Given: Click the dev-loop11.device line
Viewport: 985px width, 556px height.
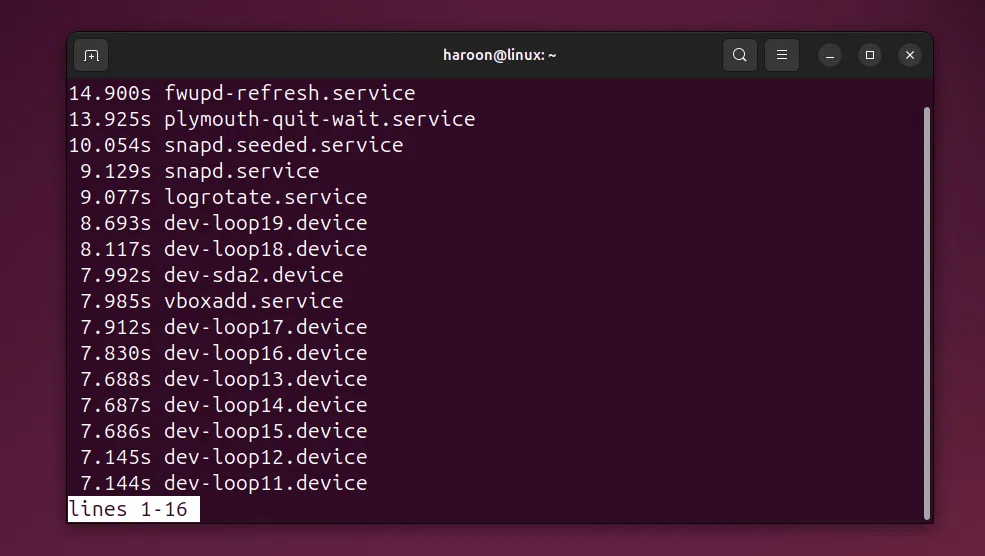Looking at the screenshot, I should click(x=265, y=483).
